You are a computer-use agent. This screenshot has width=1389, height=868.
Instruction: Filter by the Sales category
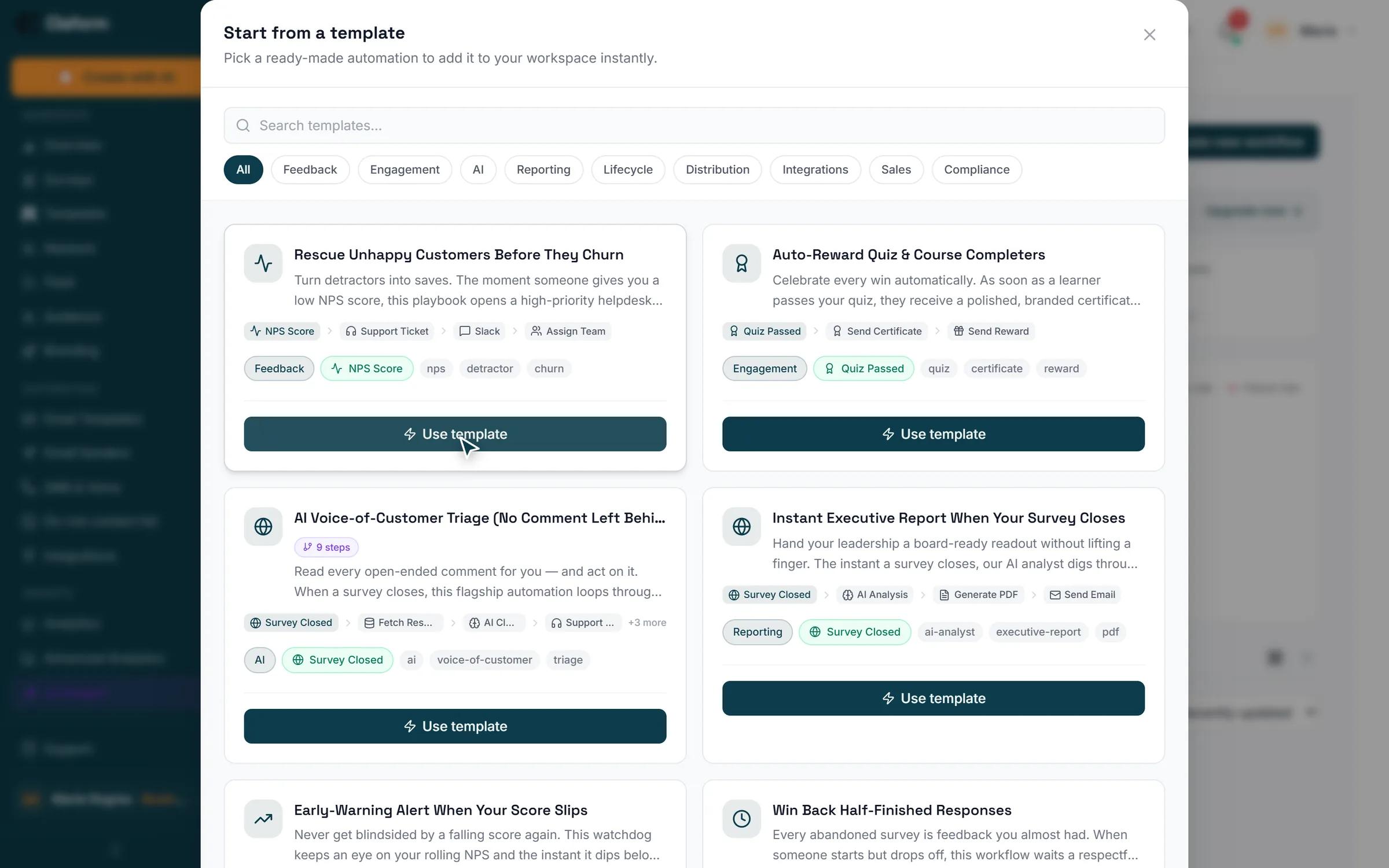click(x=896, y=170)
